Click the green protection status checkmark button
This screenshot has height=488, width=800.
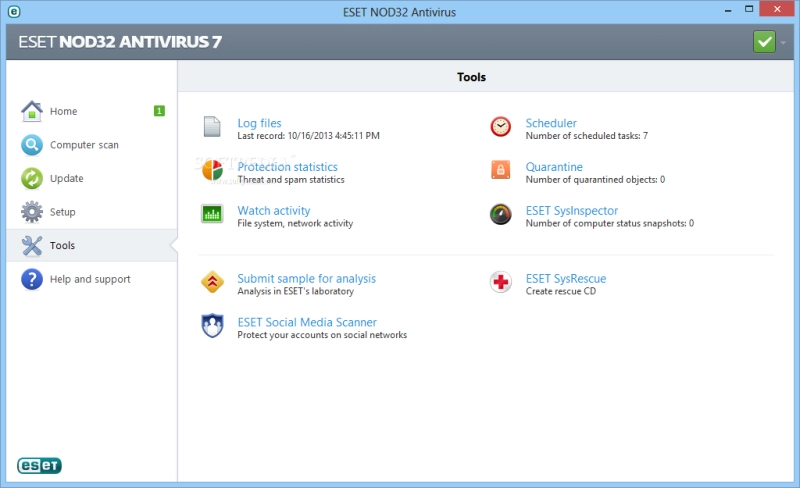764,42
